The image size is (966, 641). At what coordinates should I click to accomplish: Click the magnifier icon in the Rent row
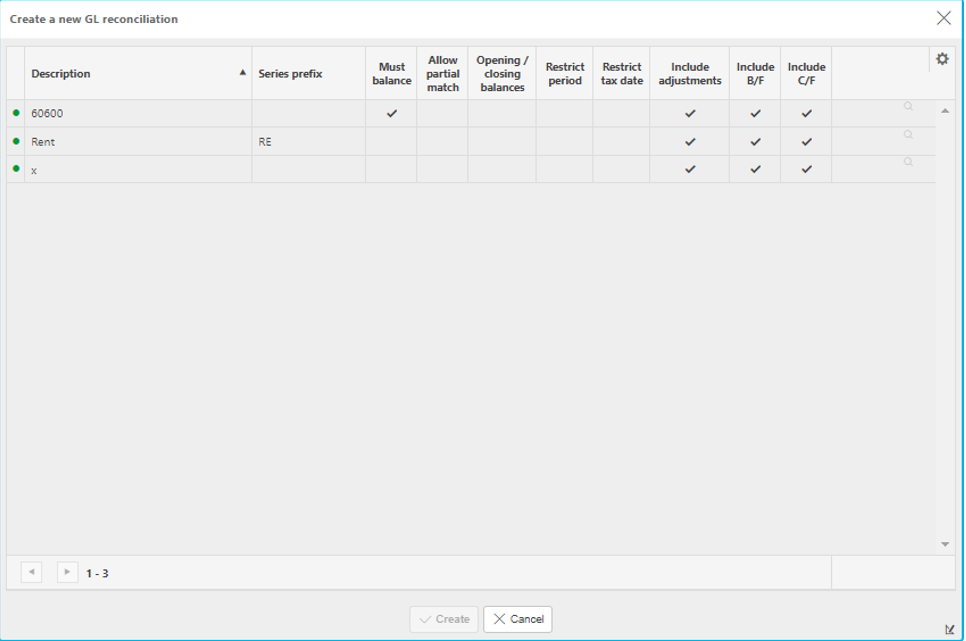coord(908,134)
